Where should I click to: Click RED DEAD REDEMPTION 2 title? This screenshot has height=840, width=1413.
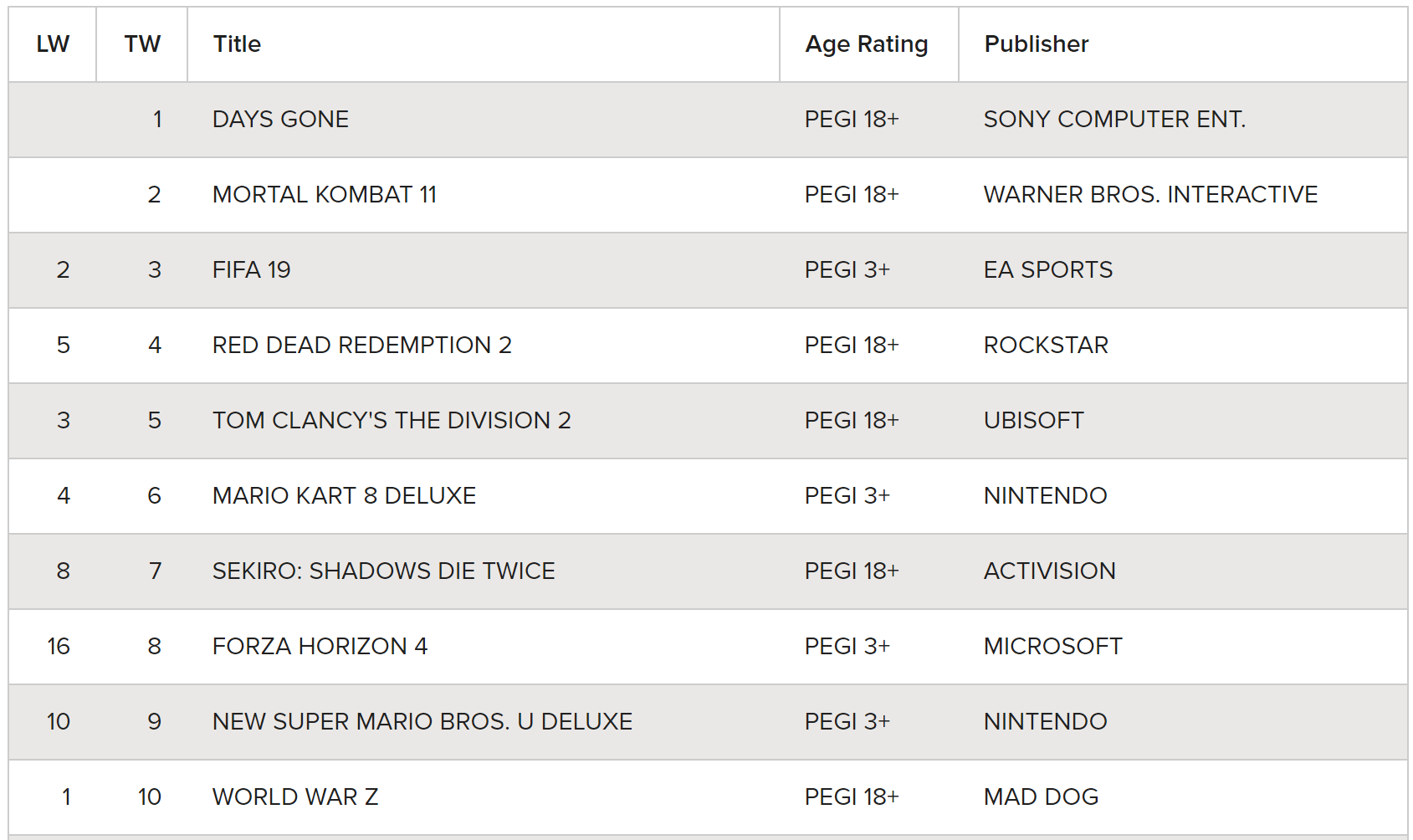coord(362,346)
